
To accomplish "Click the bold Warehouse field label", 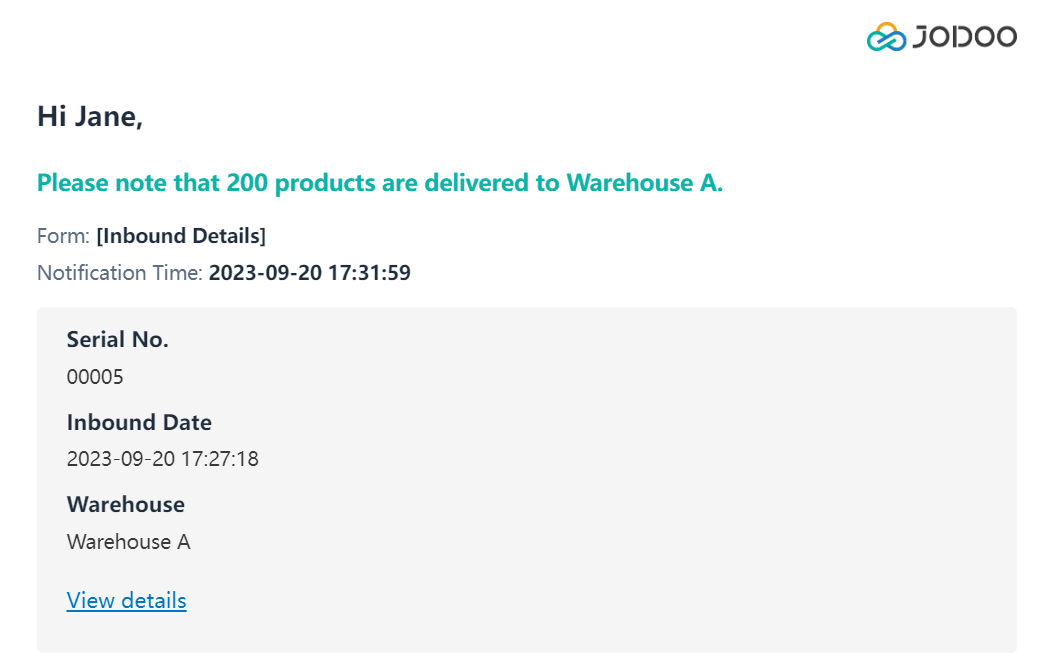I will point(125,504).
